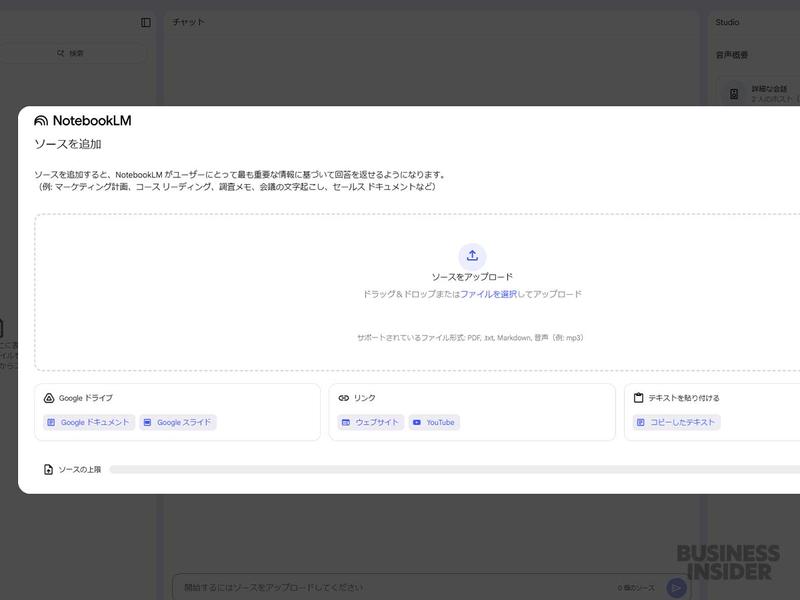Select the コピーしたテキスト chip
Viewport: 800px width, 600px height.
677,422
